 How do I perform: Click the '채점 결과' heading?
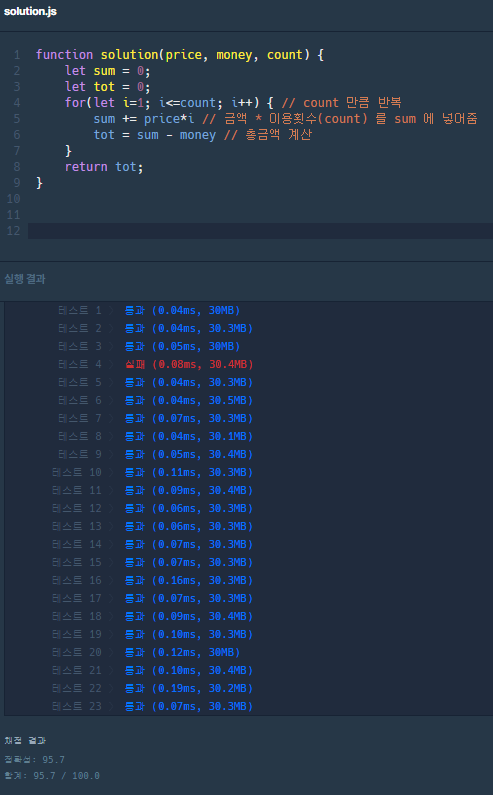[x=25, y=741]
